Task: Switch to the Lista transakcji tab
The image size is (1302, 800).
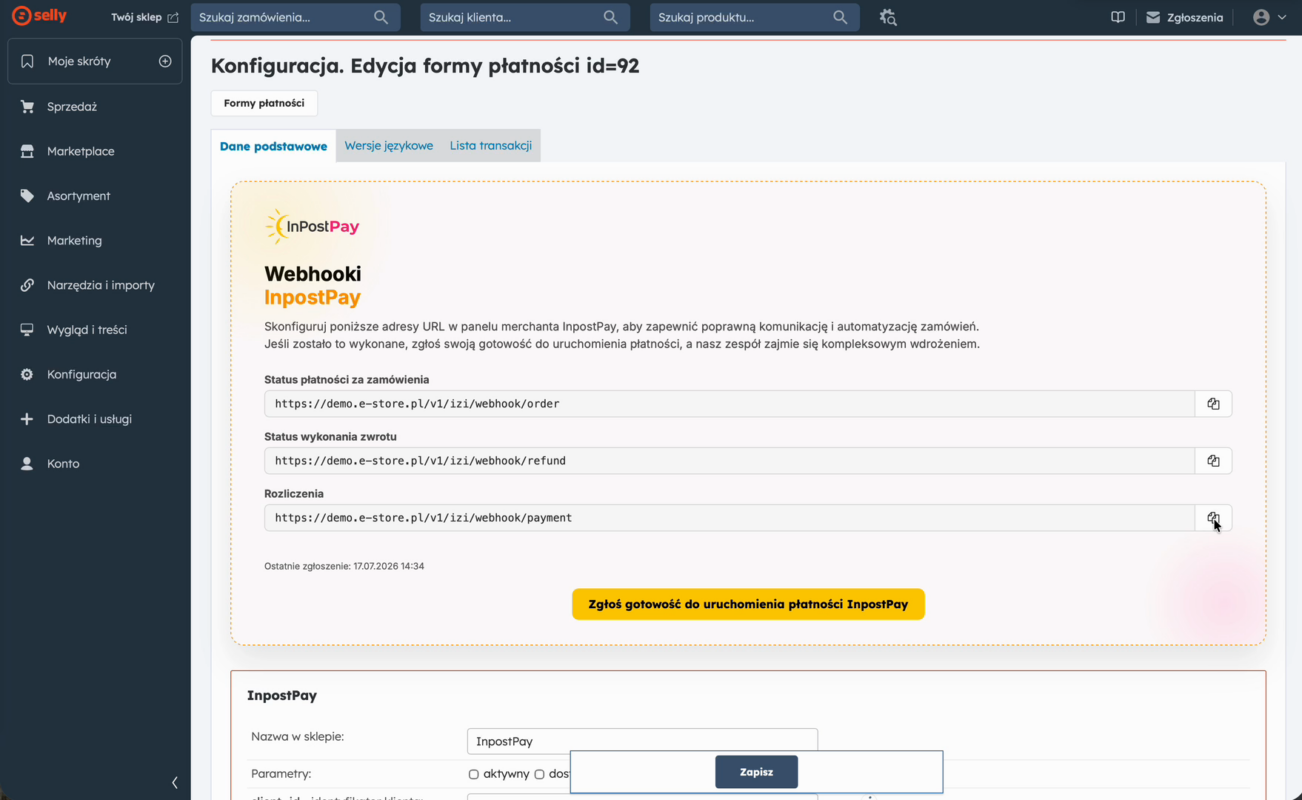Action: click(491, 145)
